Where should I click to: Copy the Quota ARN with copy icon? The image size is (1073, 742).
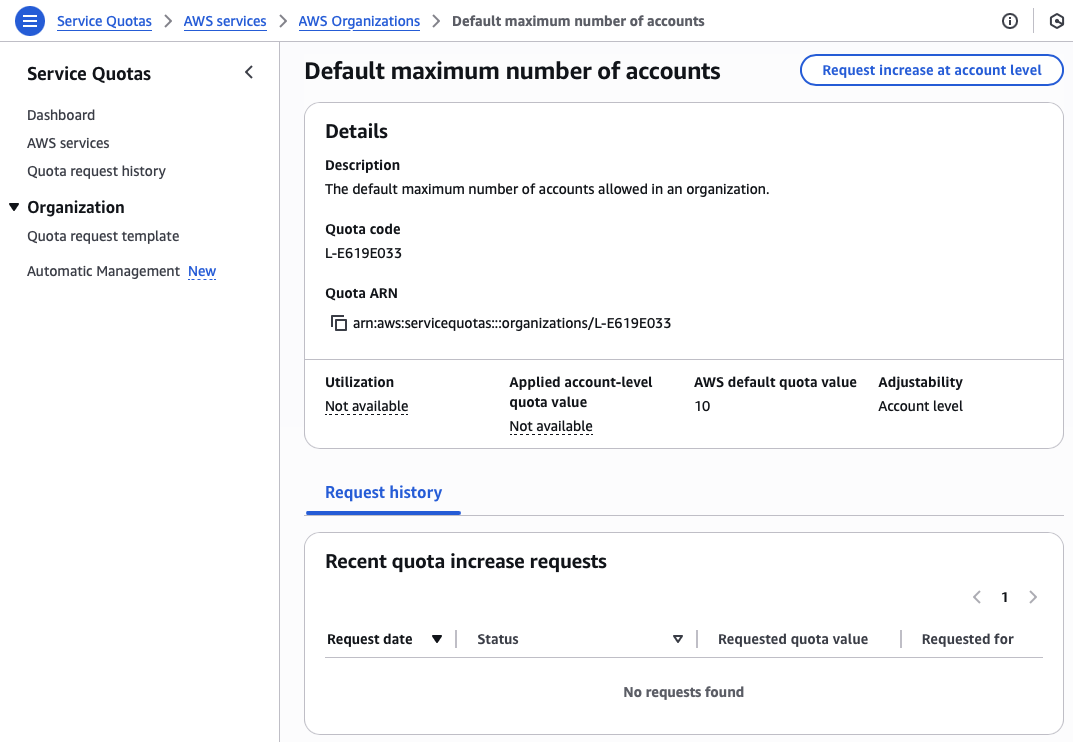(x=338, y=323)
